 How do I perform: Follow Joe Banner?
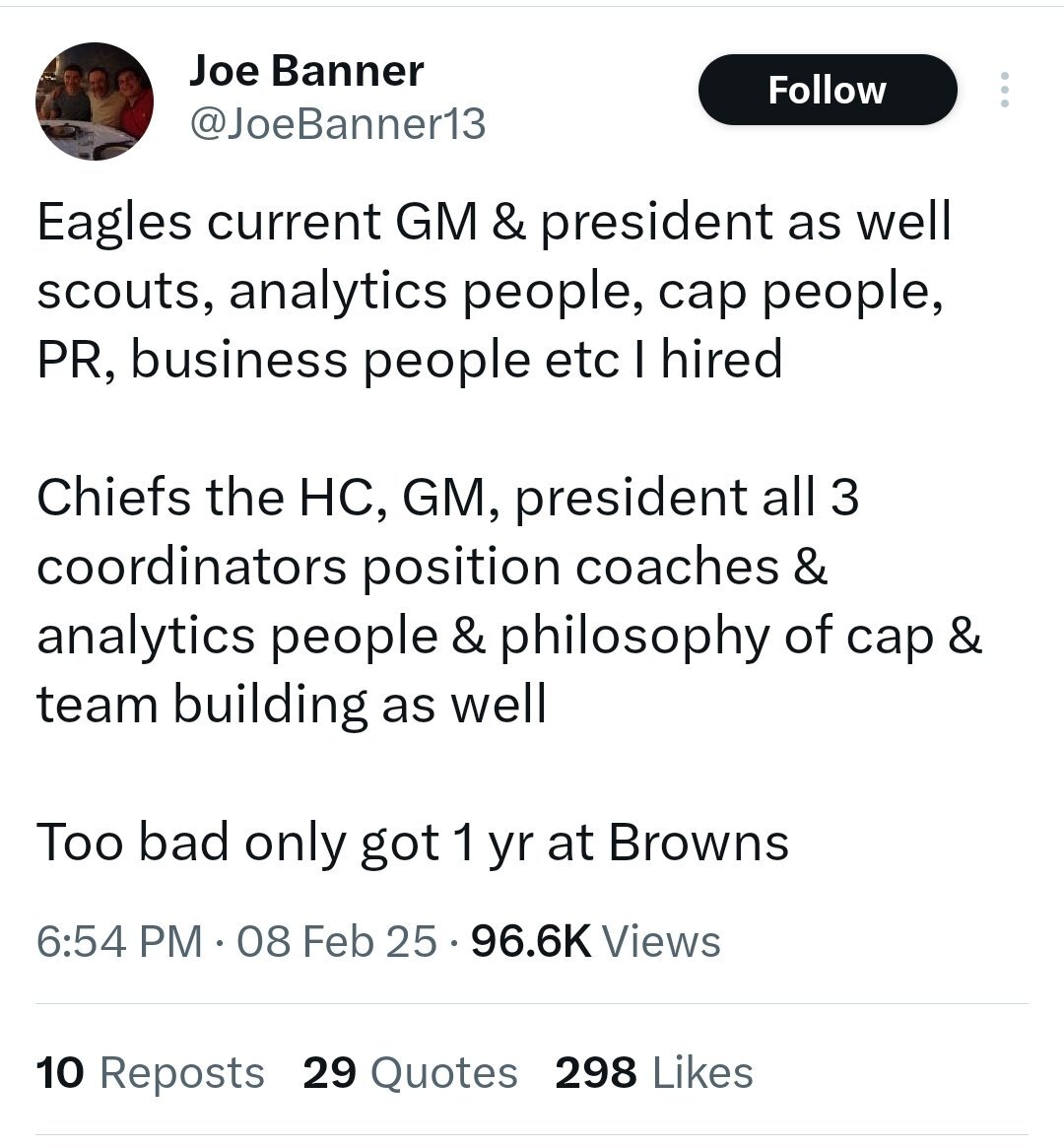point(827,90)
